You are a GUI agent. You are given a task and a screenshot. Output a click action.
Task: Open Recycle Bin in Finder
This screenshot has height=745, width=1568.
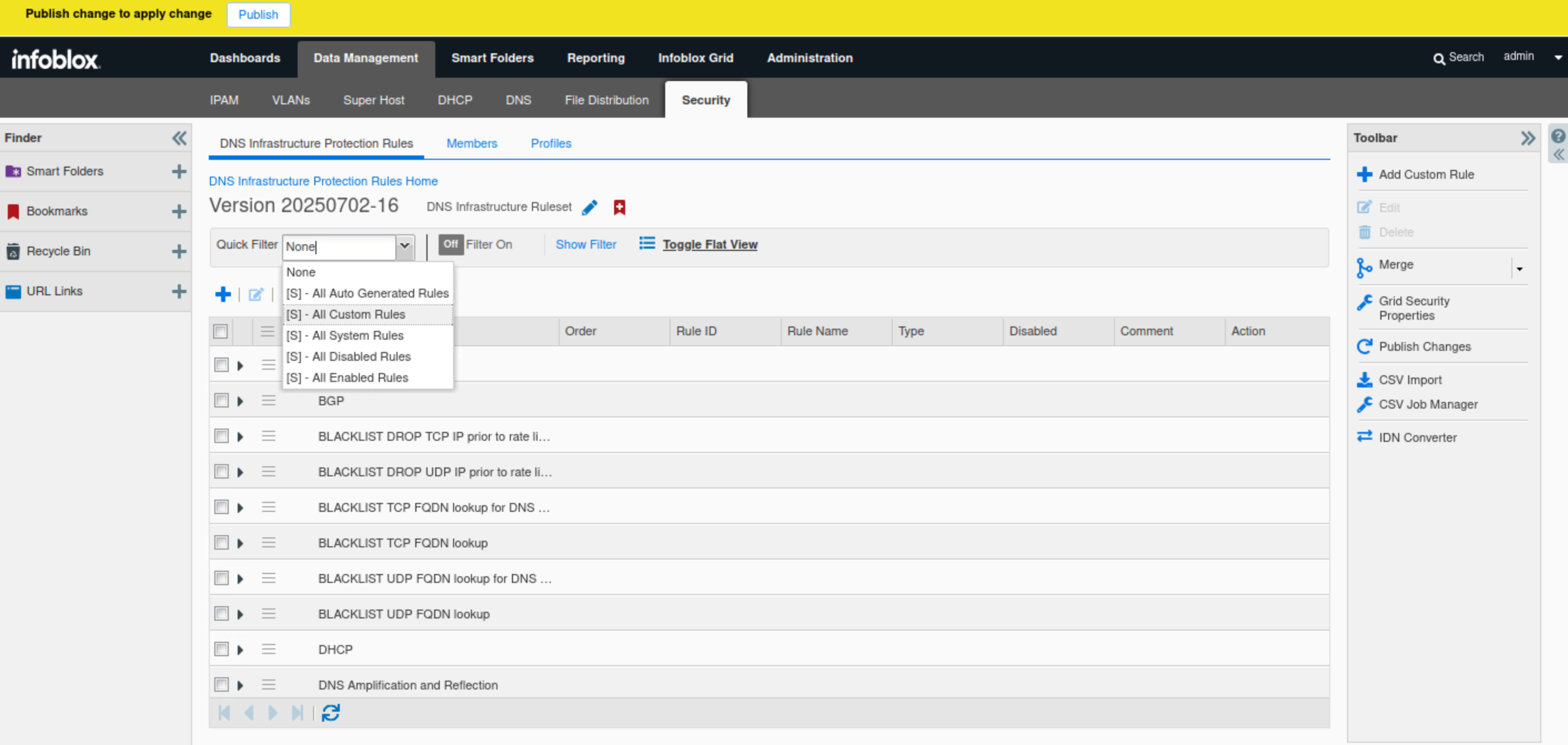[x=58, y=251]
